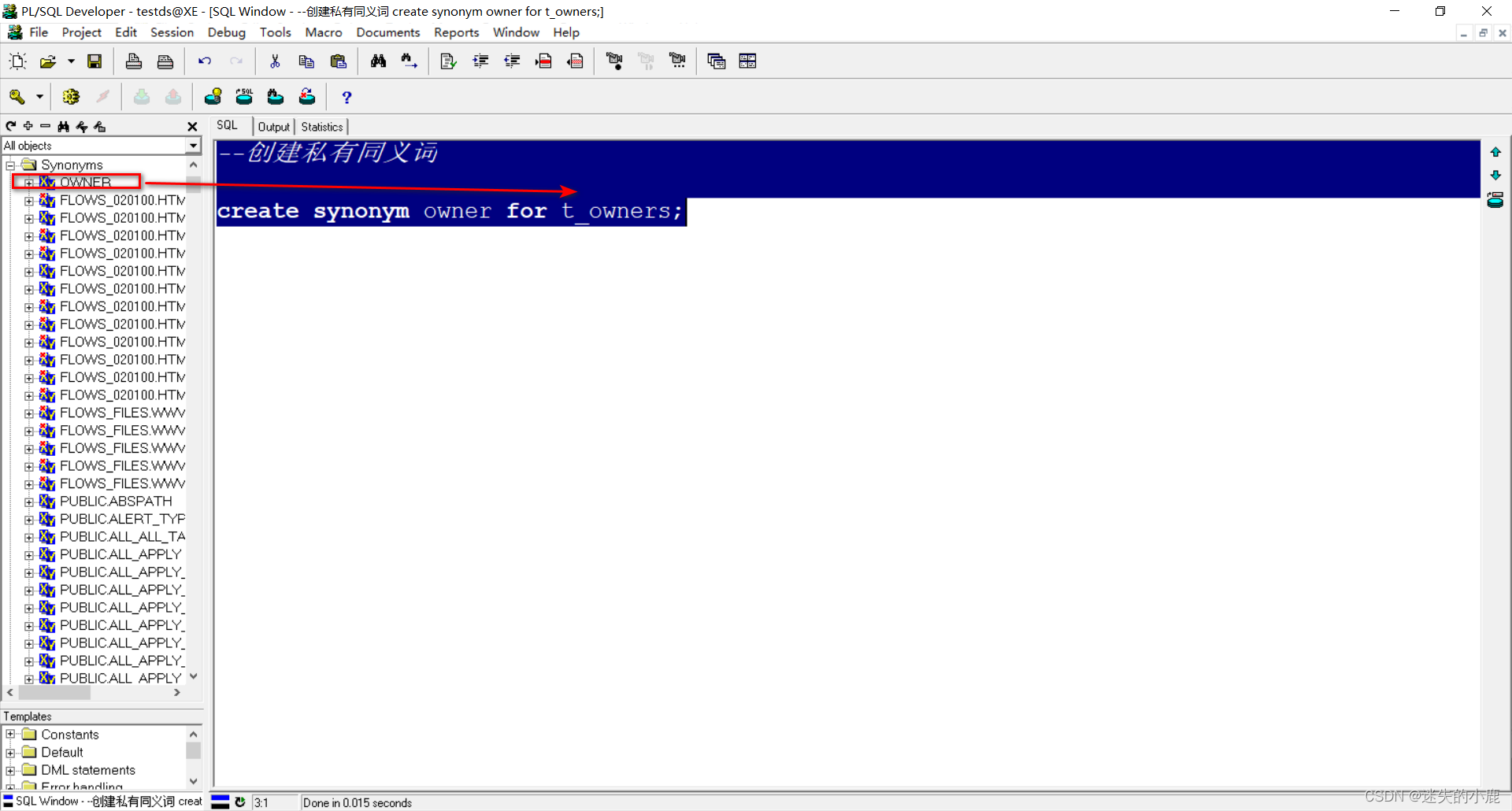This screenshot has height=811, width=1512.
Task: Open the All objects filter dropdown
Action: (193, 146)
